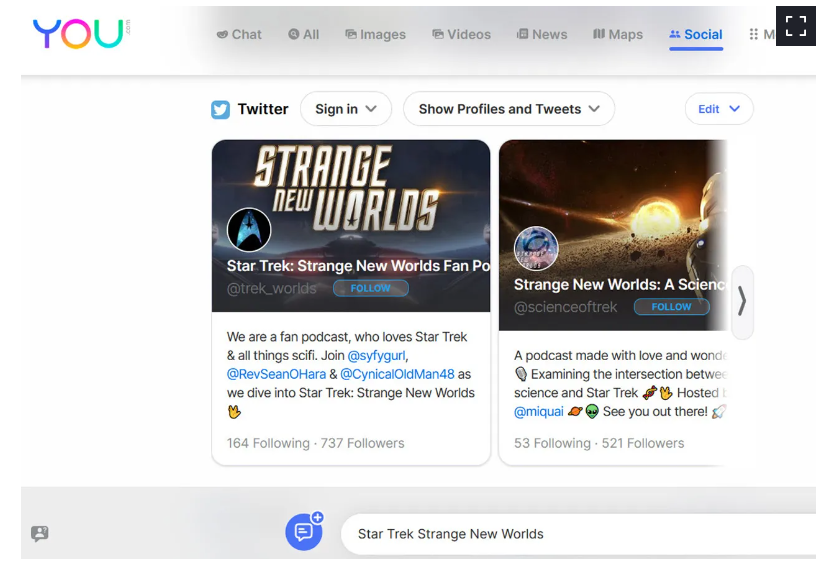Screen dimensions: 822x570
Task: Open the @CynicalOldMan48 mention link
Action: coord(397,374)
